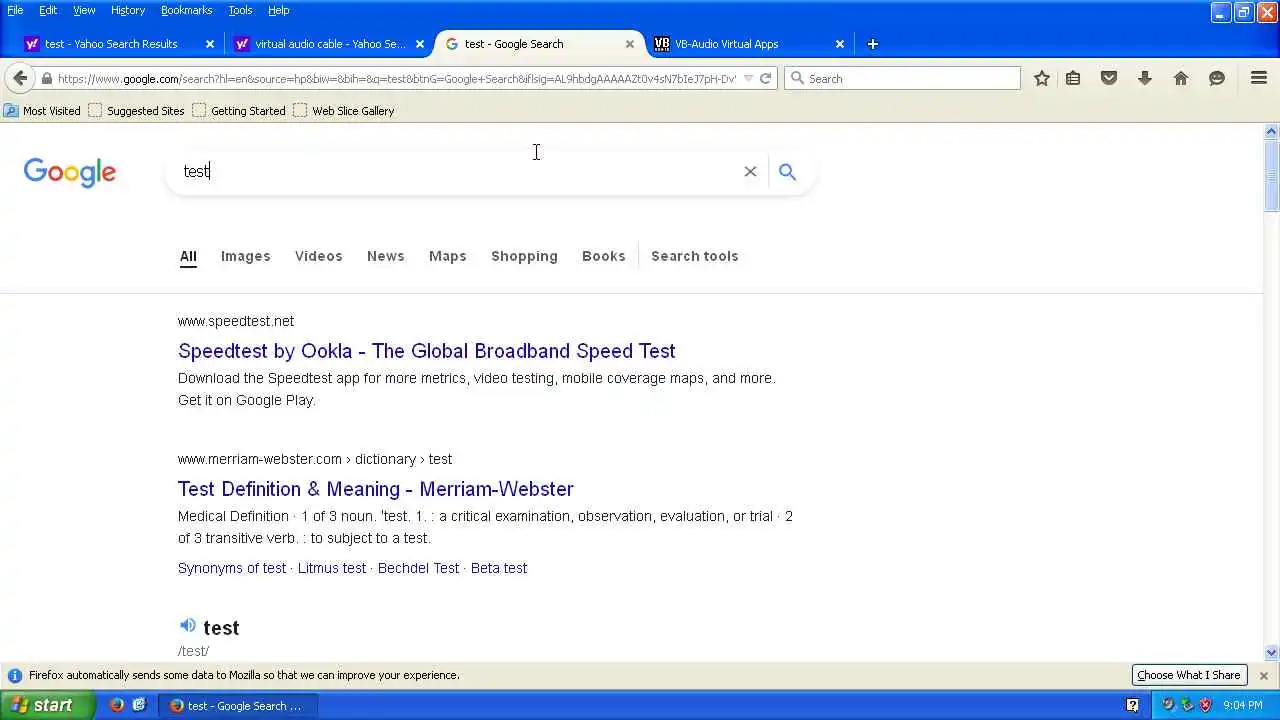Viewport: 1280px width, 720px height.
Task: Go to Firefox home page icon
Action: (1181, 78)
